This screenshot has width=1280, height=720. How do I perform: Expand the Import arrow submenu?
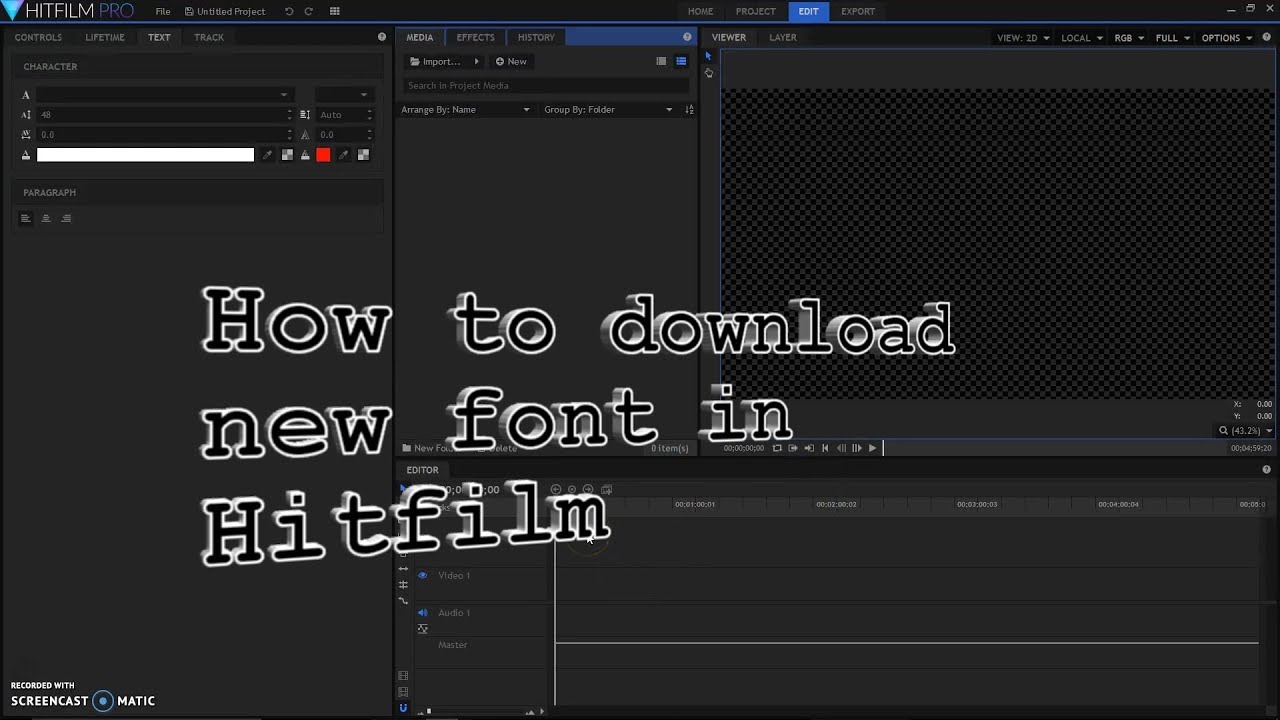coord(476,61)
